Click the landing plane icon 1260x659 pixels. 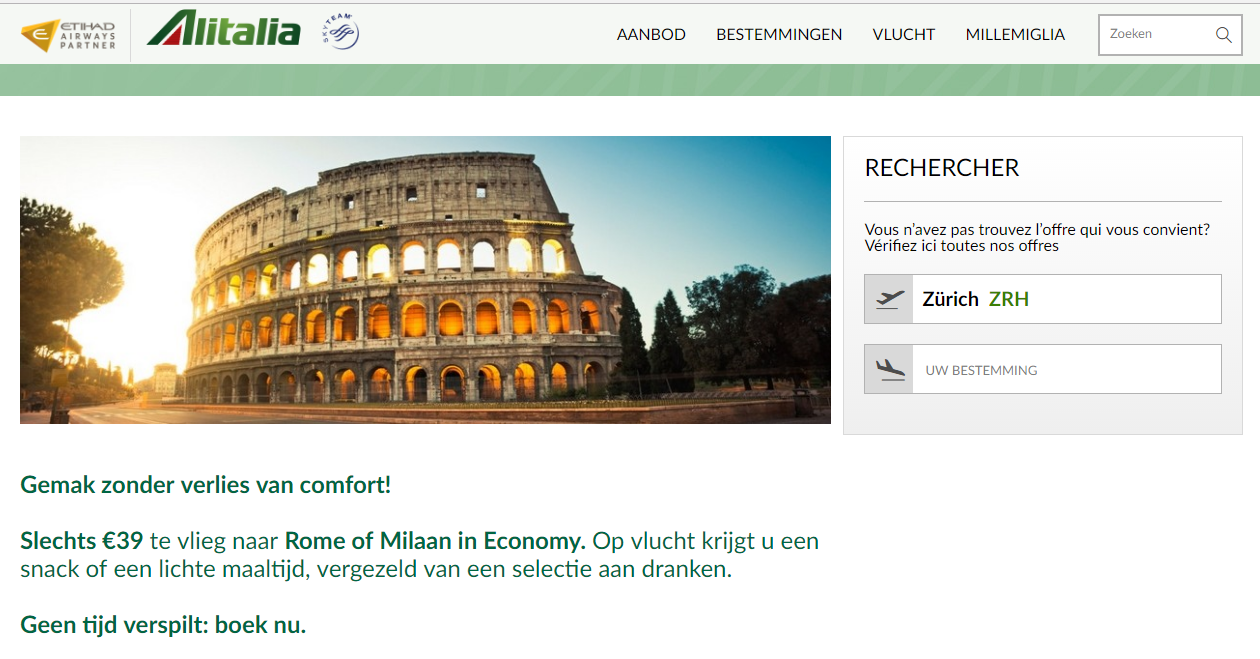point(889,369)
